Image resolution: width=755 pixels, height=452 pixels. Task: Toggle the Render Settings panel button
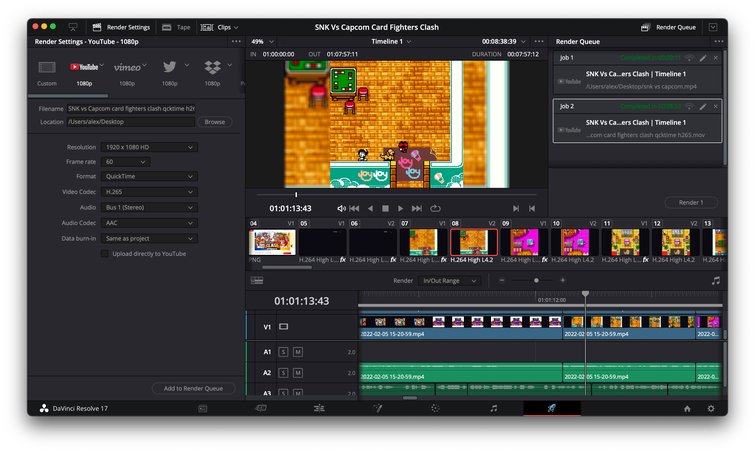pos(121,27)
